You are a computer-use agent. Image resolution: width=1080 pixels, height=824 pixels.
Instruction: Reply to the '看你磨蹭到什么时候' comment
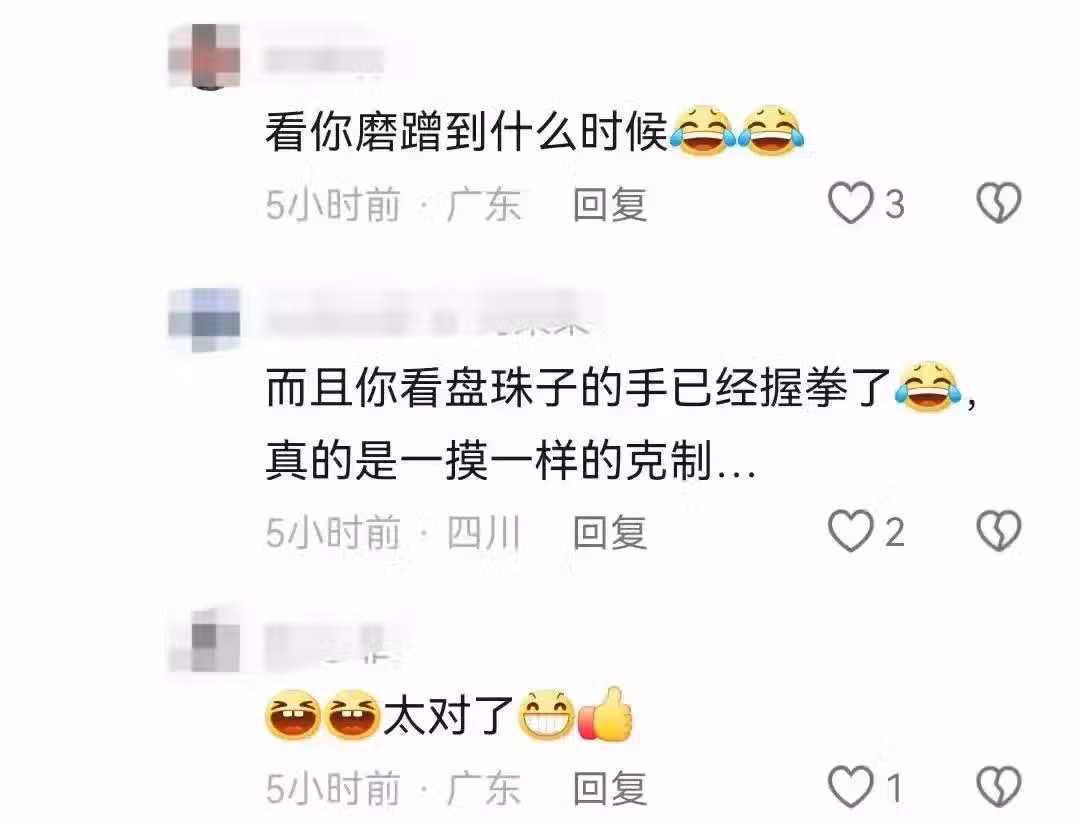pos(610,205)
